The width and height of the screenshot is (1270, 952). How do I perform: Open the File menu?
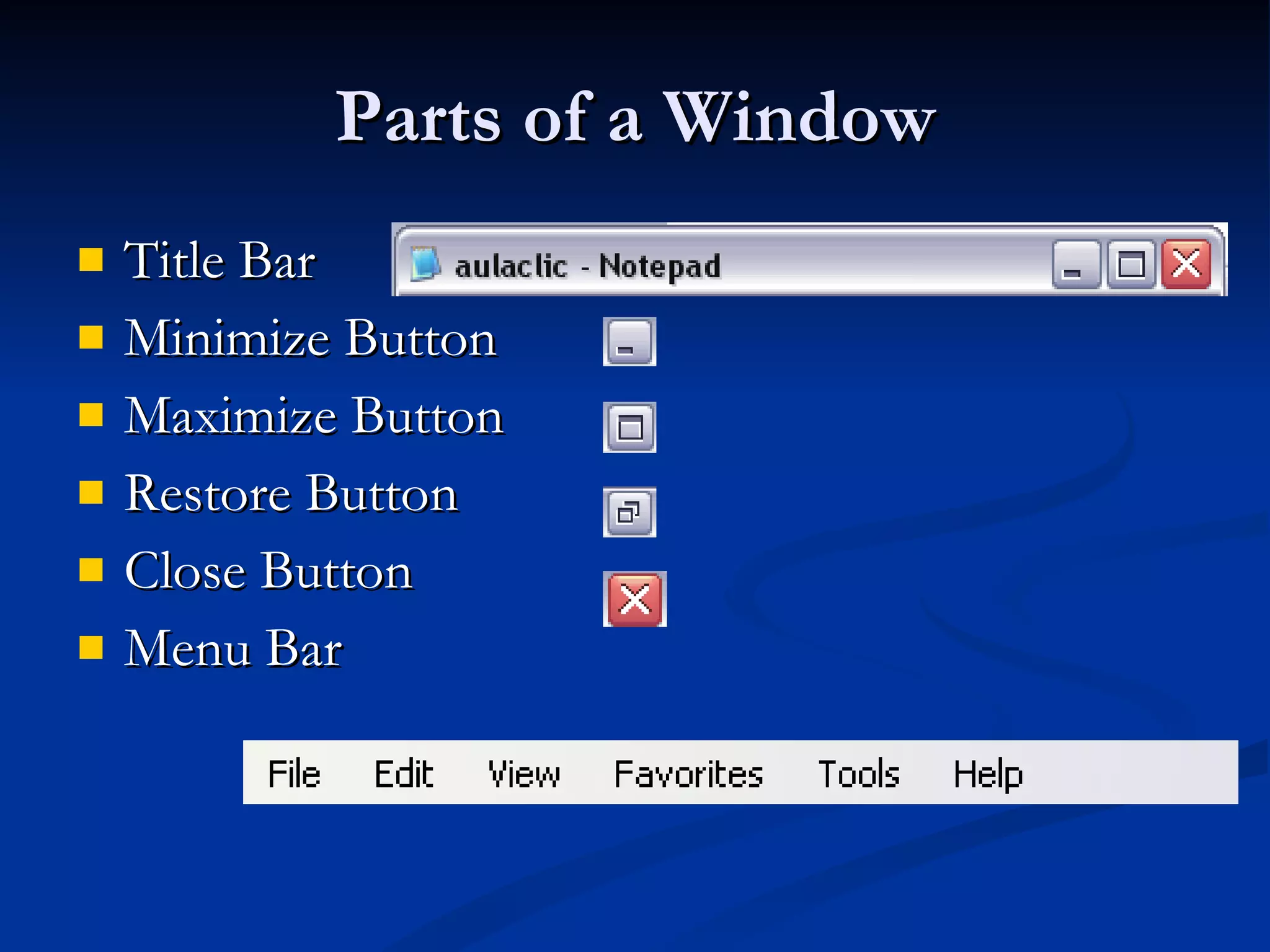294,773
